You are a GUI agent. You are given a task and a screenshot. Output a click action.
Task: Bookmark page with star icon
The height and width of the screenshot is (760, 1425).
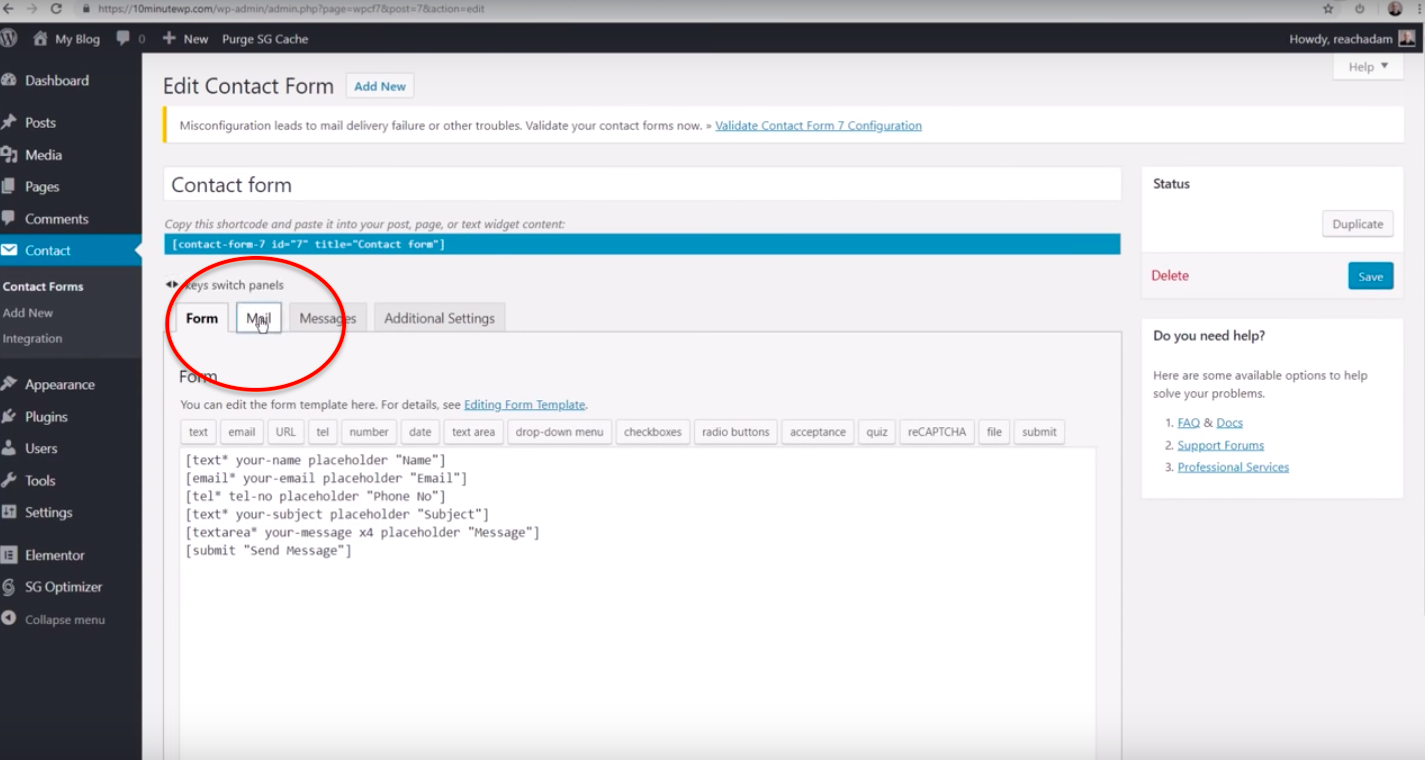click(x=1328, y=8)
